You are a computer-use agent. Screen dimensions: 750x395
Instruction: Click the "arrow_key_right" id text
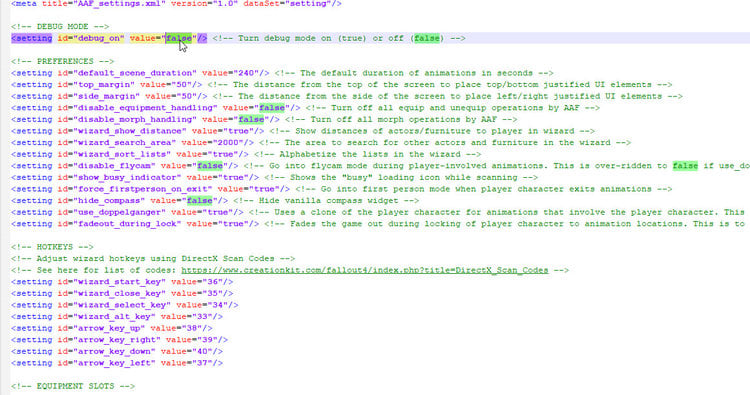[117, 340]
